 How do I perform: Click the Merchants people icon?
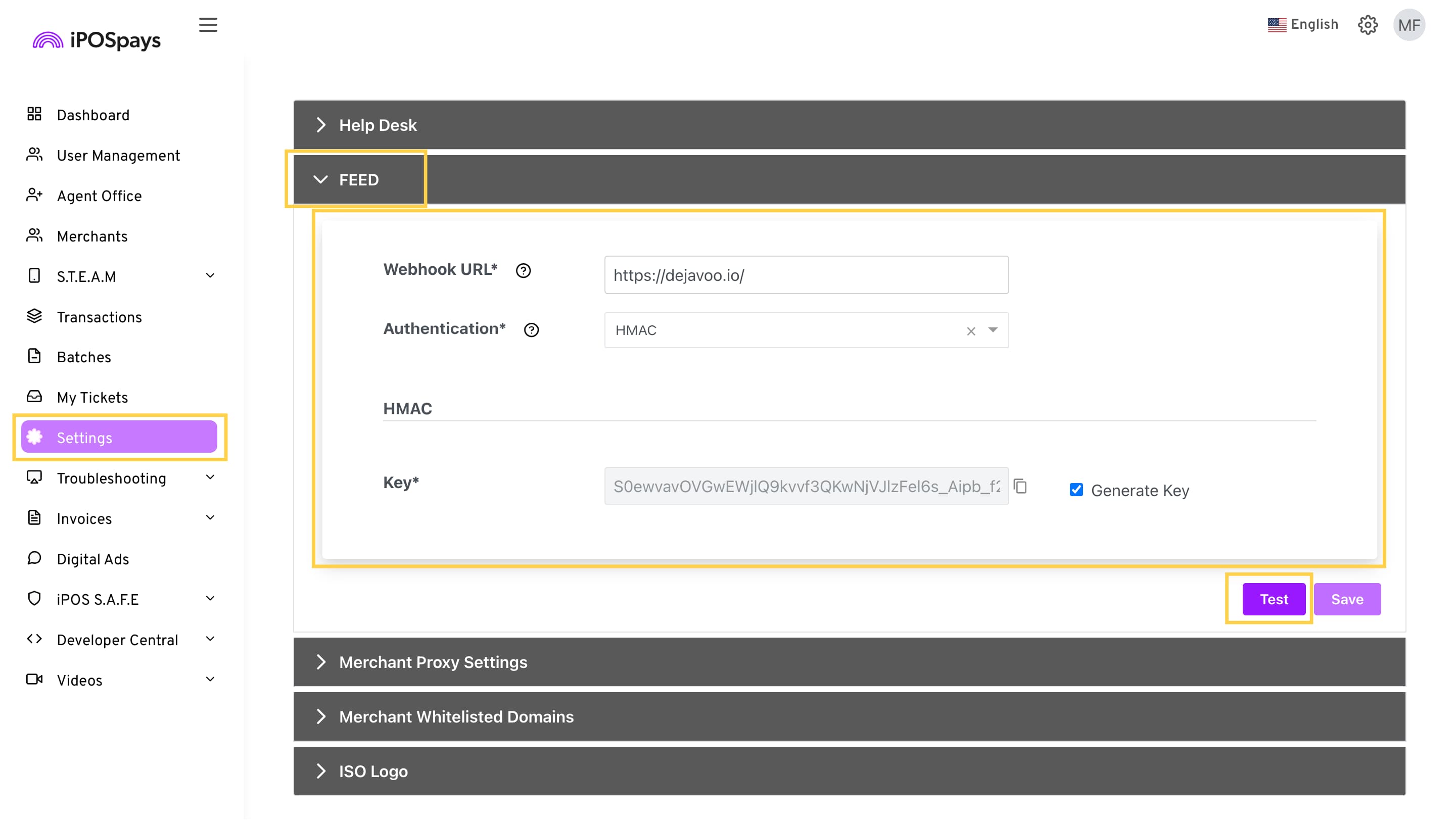point(34,235)
